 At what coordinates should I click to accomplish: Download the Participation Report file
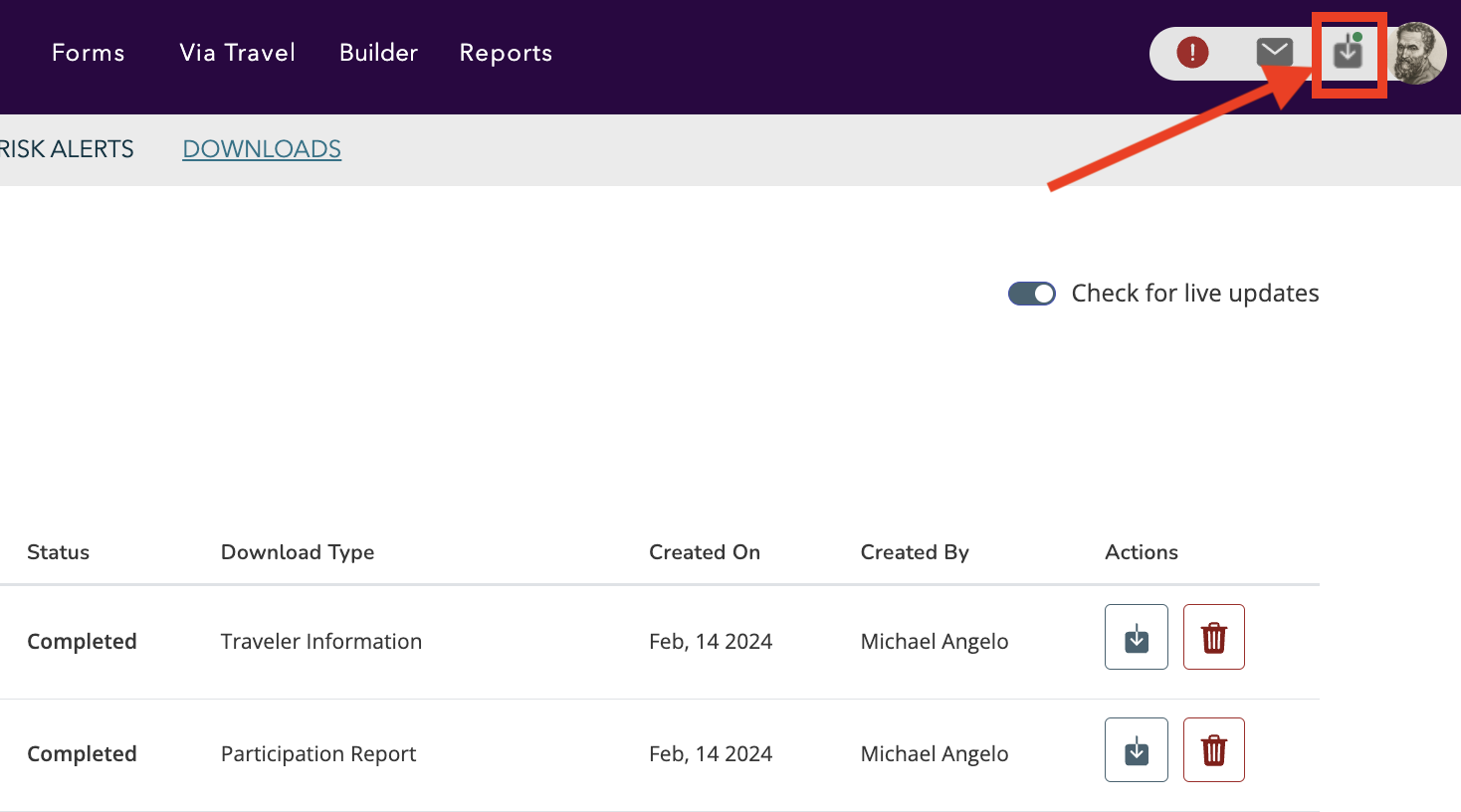coord(1137,749)
